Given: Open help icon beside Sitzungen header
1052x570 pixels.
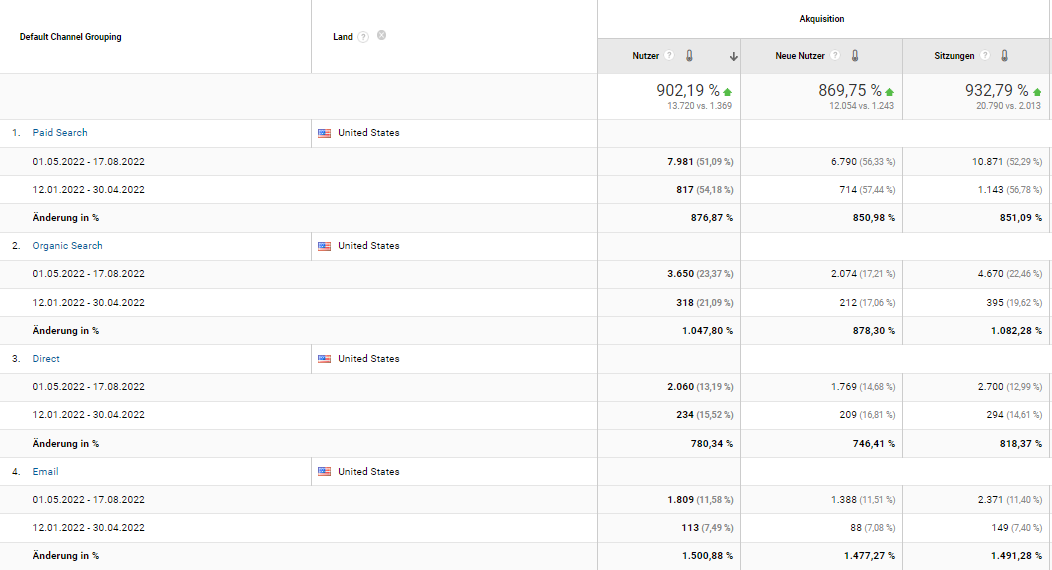Looking at the screenshot, I should (x=984, y=56).
